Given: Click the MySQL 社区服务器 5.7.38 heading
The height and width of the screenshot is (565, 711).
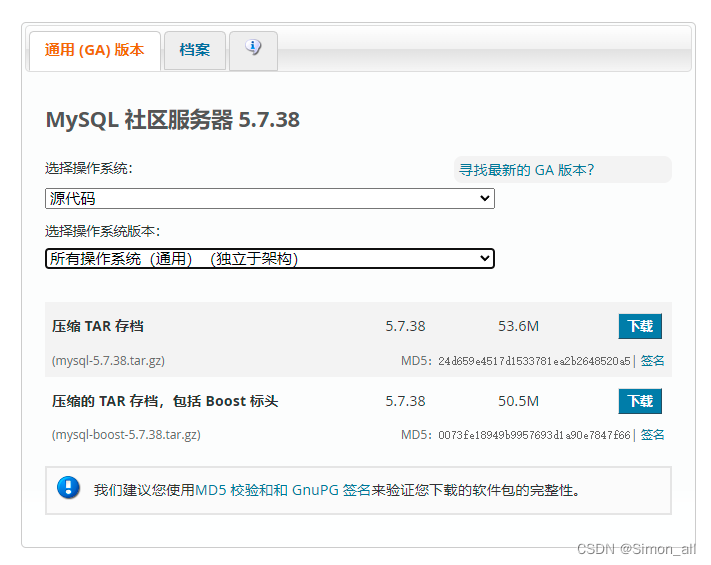Looking at the screenshot, I should coord(173,121).
